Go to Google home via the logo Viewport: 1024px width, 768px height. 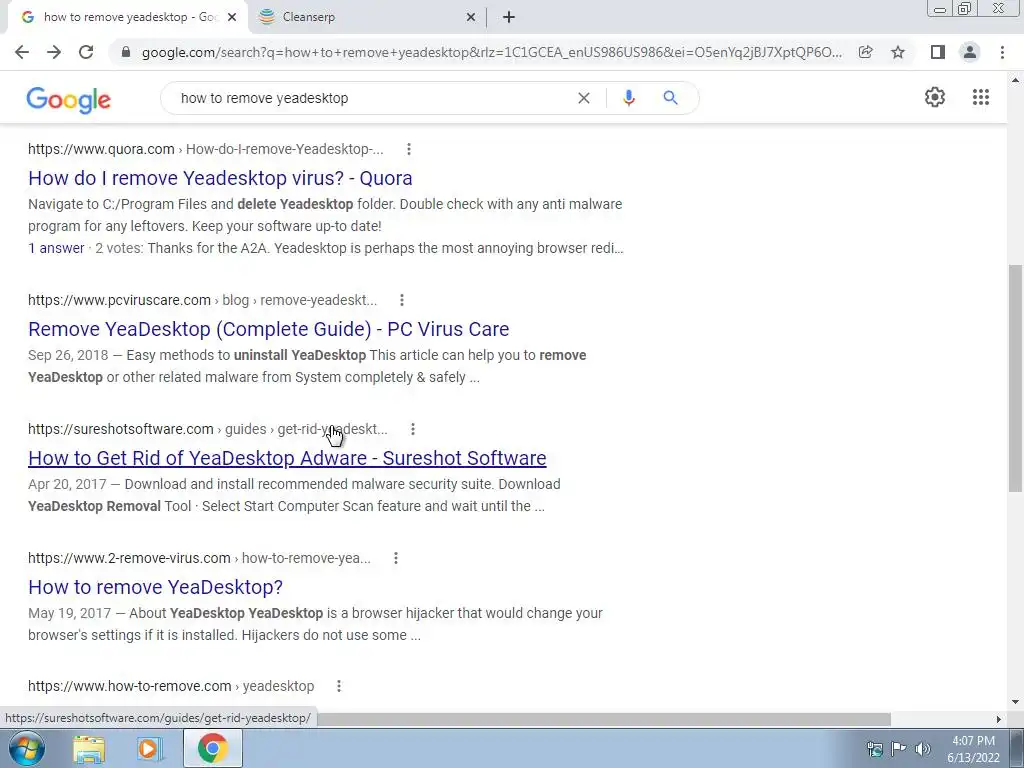pos(69,99)
